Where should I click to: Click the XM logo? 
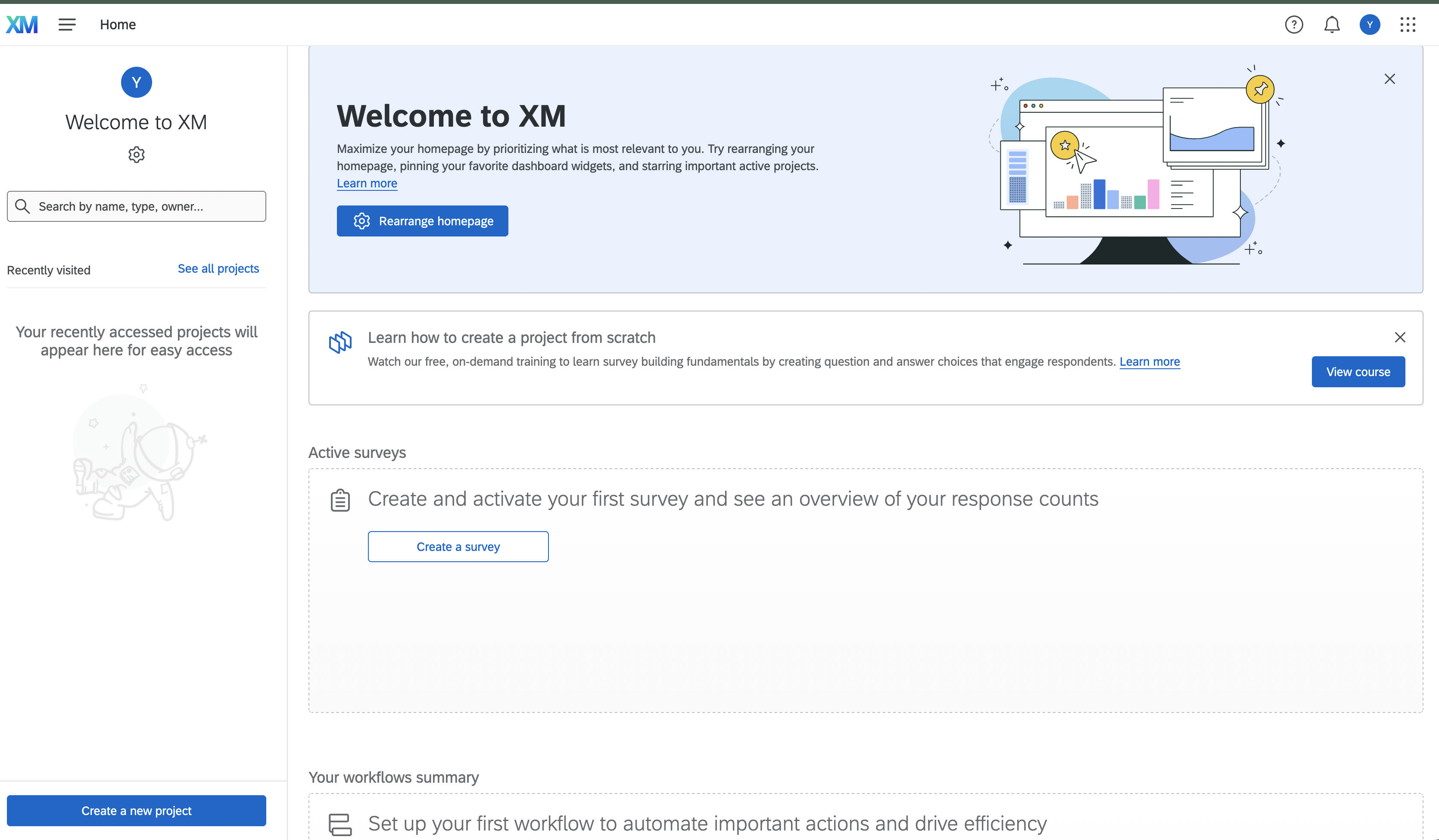pos(22,25)
